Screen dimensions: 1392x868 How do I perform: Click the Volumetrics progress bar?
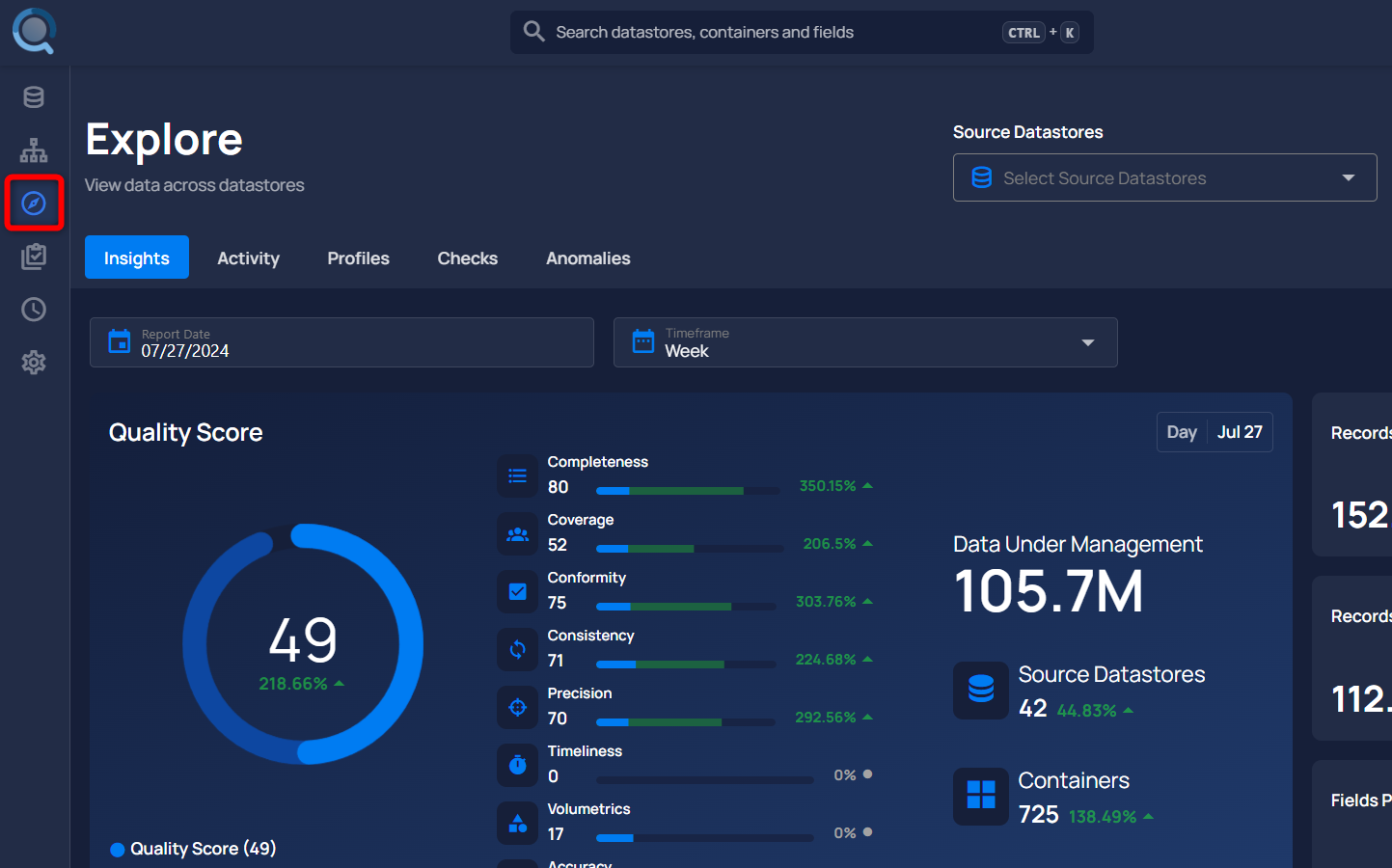coord(705,838)
